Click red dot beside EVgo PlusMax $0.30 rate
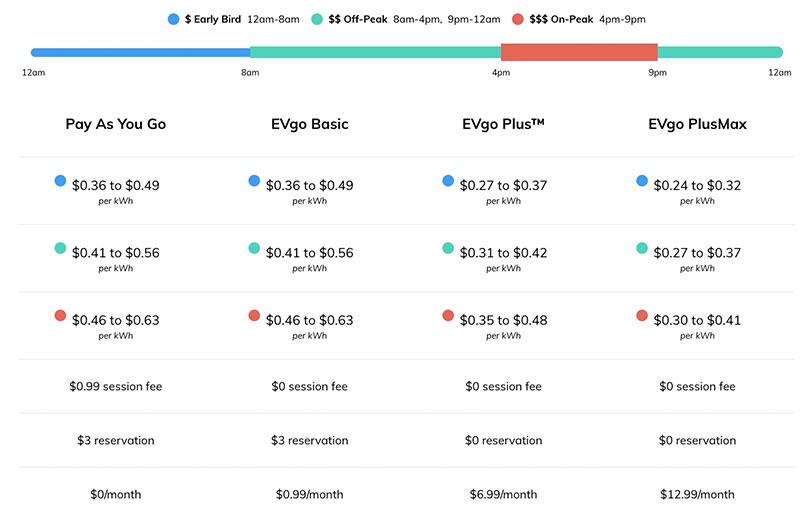Image resolution: width=800 pixels, height=517 pixels. [x=641, y=316]
